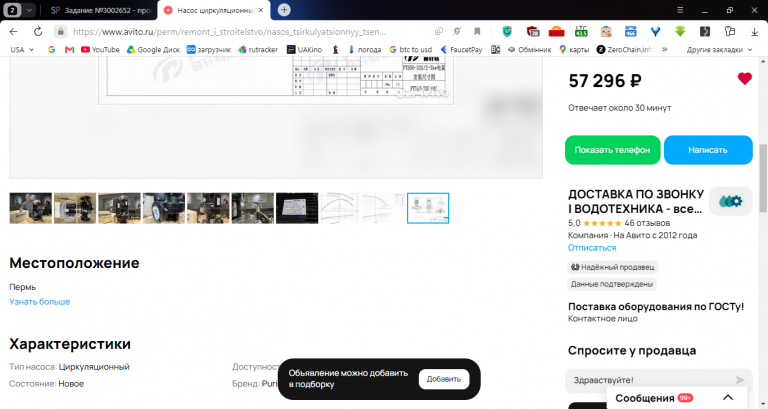Open the LTC price extension icon
The image size is (768, 409).
click(x=581, y=31)
